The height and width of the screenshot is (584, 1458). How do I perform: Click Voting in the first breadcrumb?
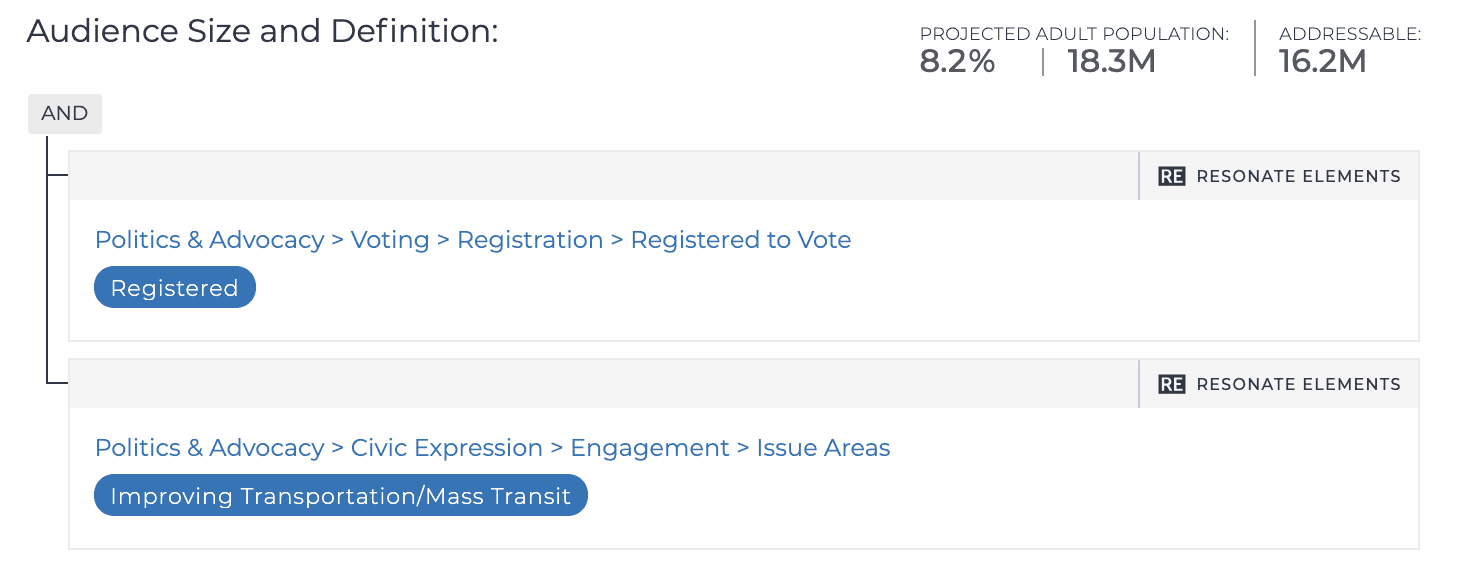[x=390, y=240]
